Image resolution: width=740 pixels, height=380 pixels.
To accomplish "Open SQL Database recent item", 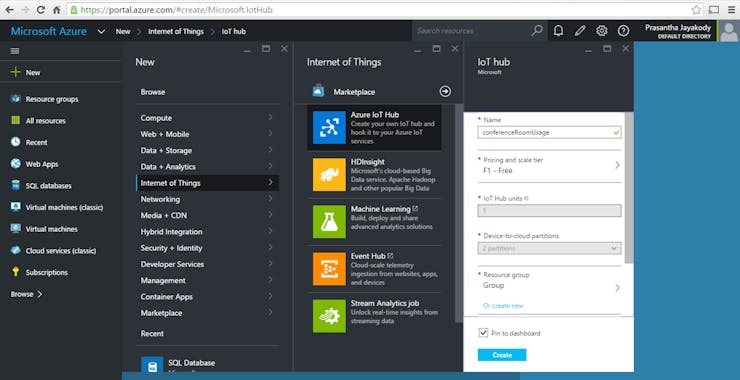I will click(207, 364).
